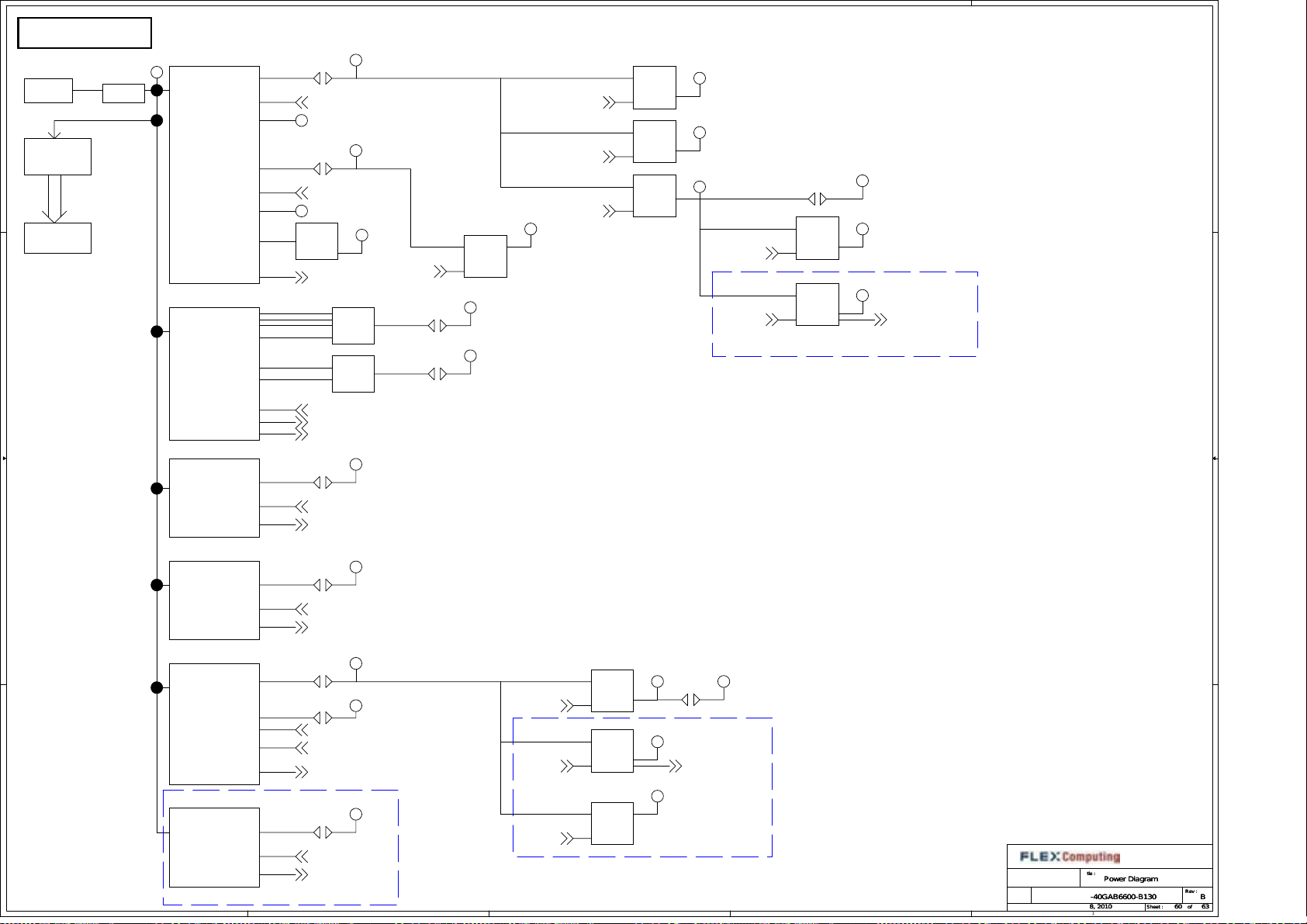The image size is (1307, 924).
Task: Select the total sheets value "63"
Action: (x=1205, y=906)
